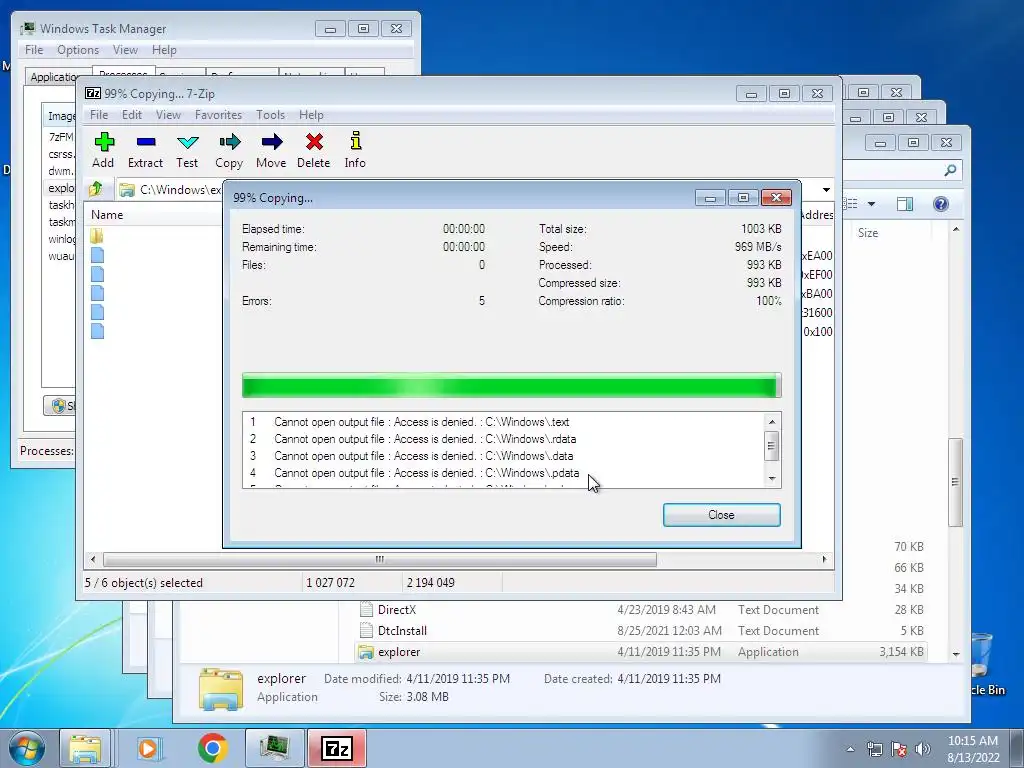Viewport: 1024px width, 768px height.
Task: Click the Delete toolbar icon
Action: [x=313, y=150]
